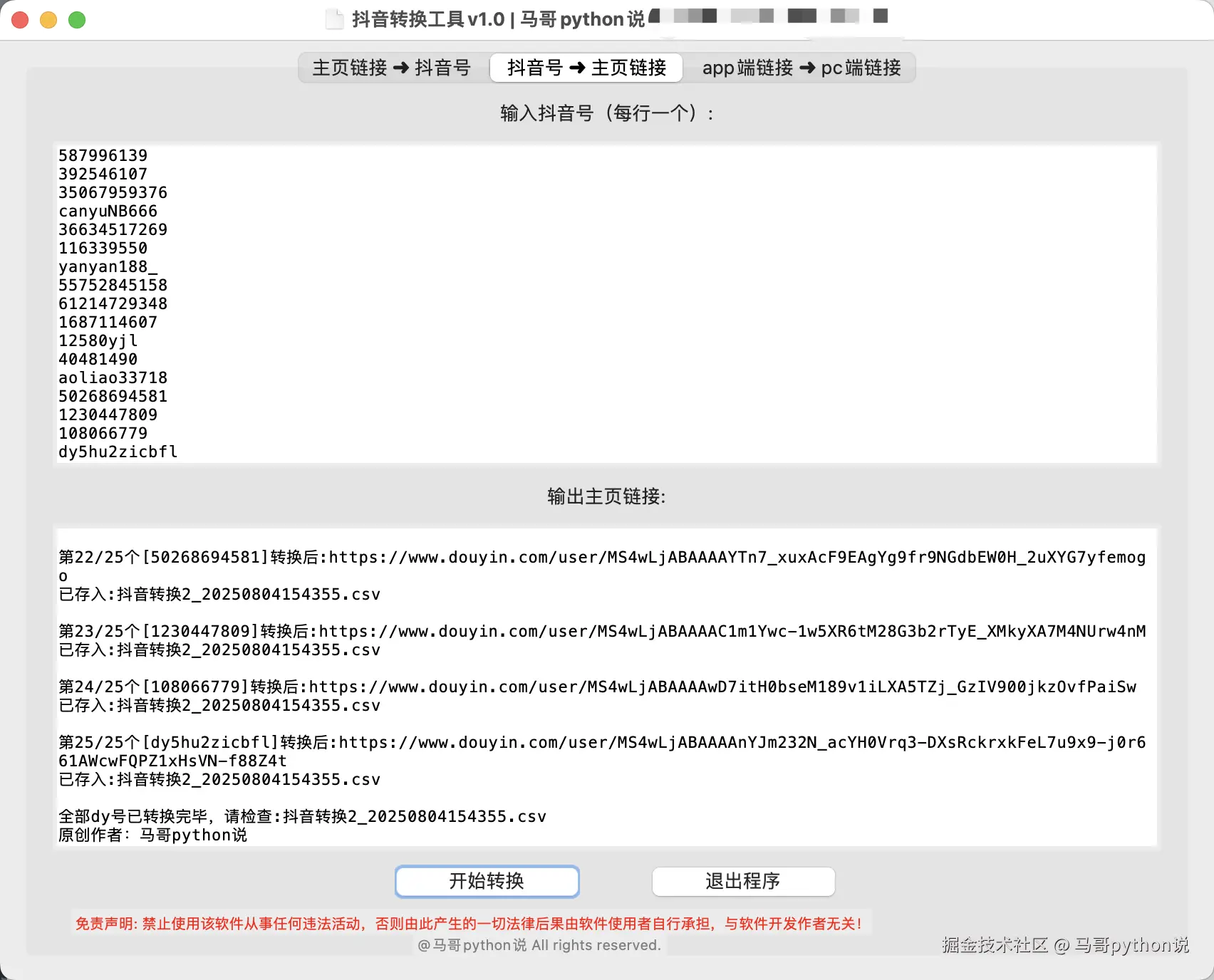The width and height of the screenshot is (1214, 980).
Task: Click the green zoom traffic light
Action: pyautogui.click(x=75, y=20)
